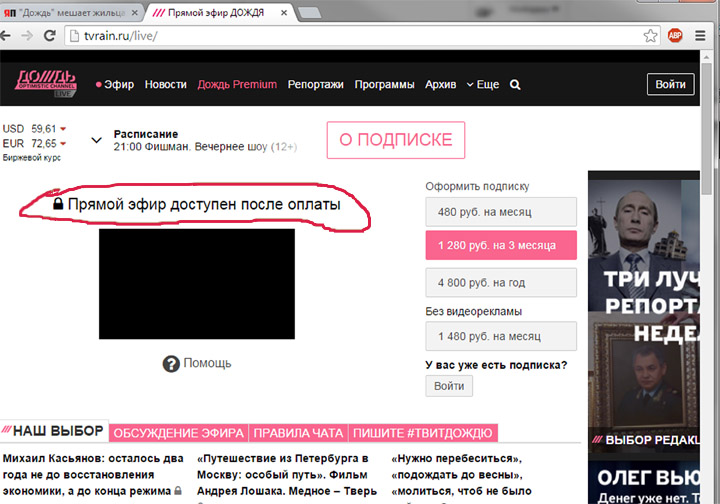Click the О ПОДПИСКЕ button
The width and height of the screenshot is (720, 504).
(x=396, y=140)
